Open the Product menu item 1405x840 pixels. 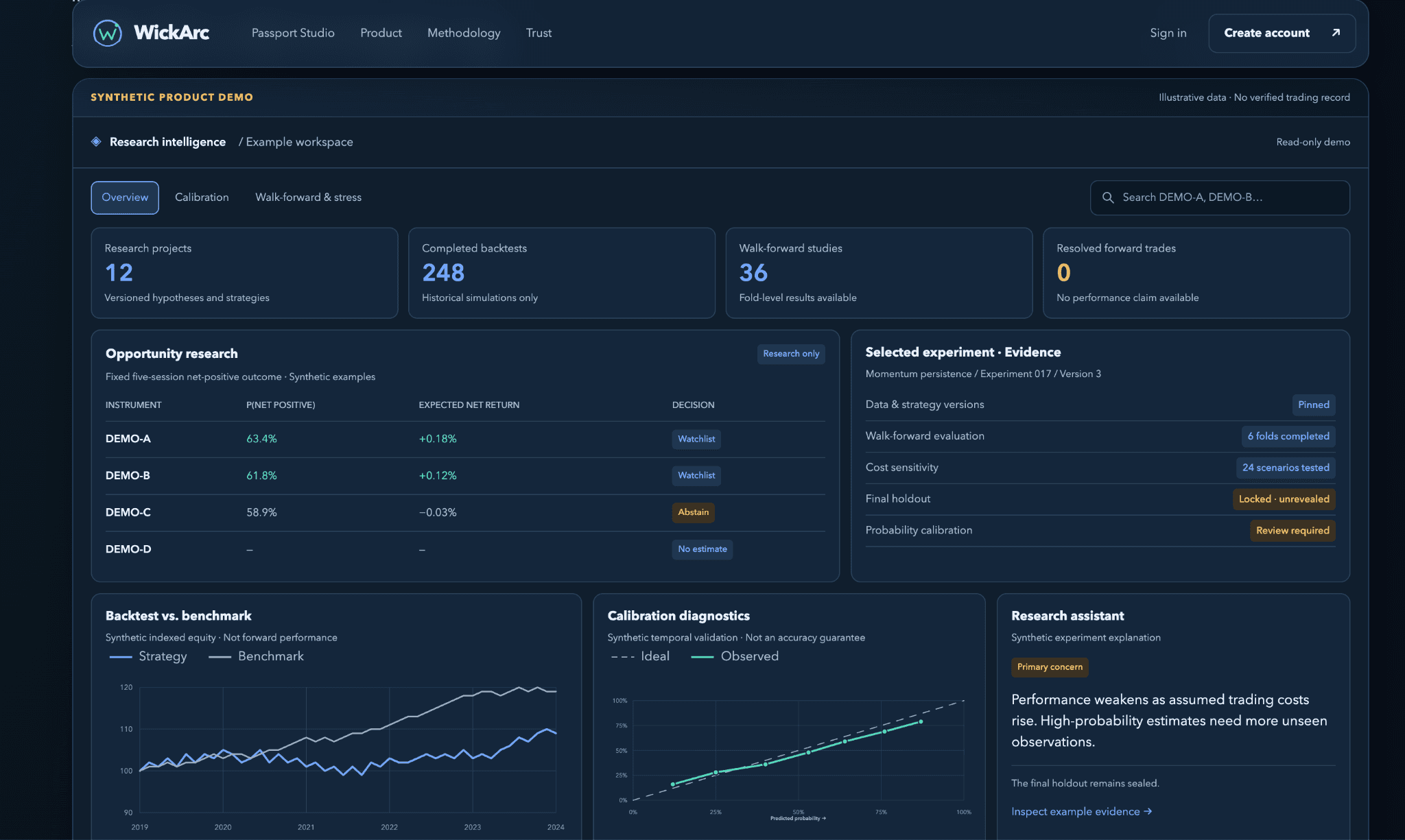tap(381, 33)
